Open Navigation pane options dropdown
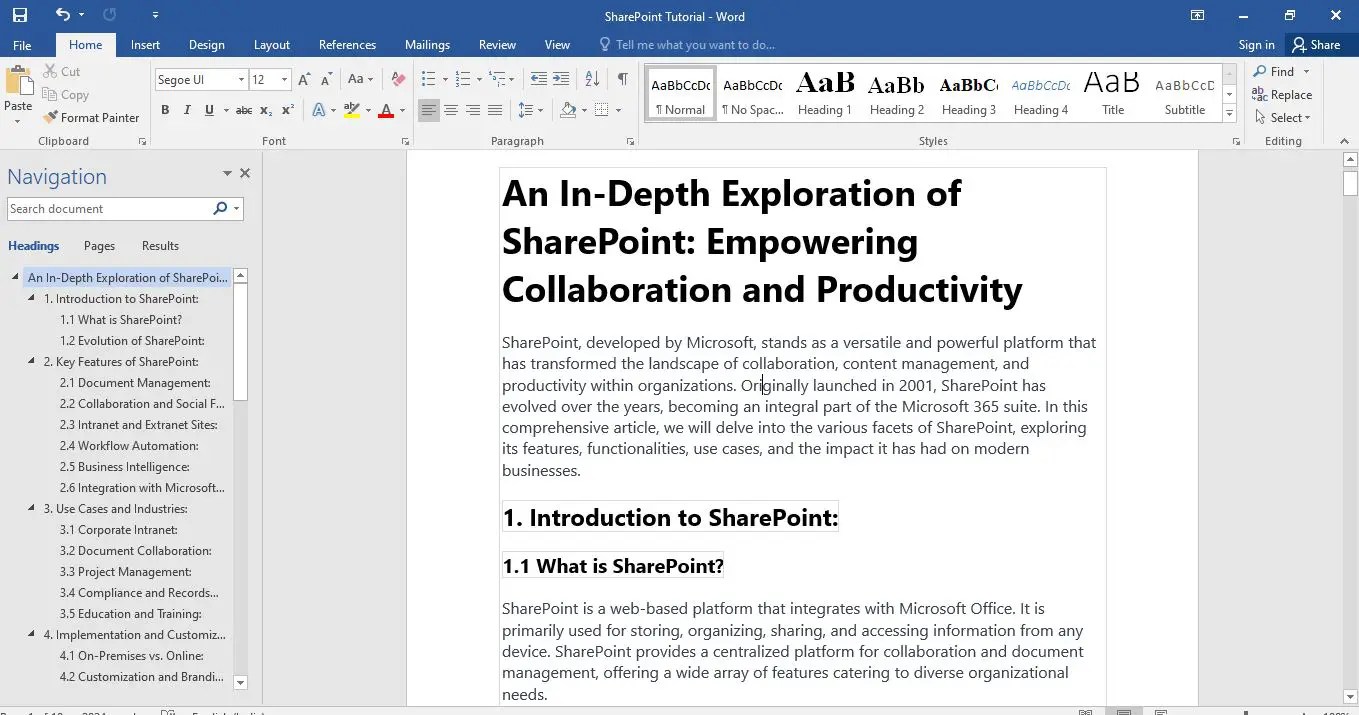1359x715 pixels. (x=227, y=174)
